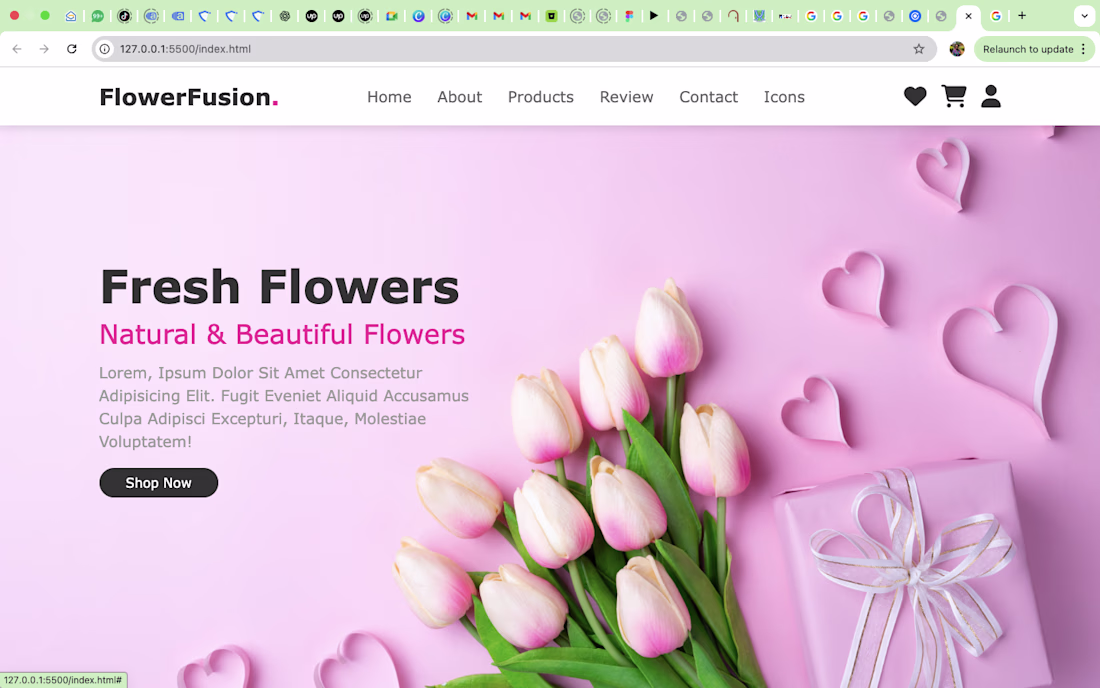Open the Chrome profile avatar

tap(957, 49)
